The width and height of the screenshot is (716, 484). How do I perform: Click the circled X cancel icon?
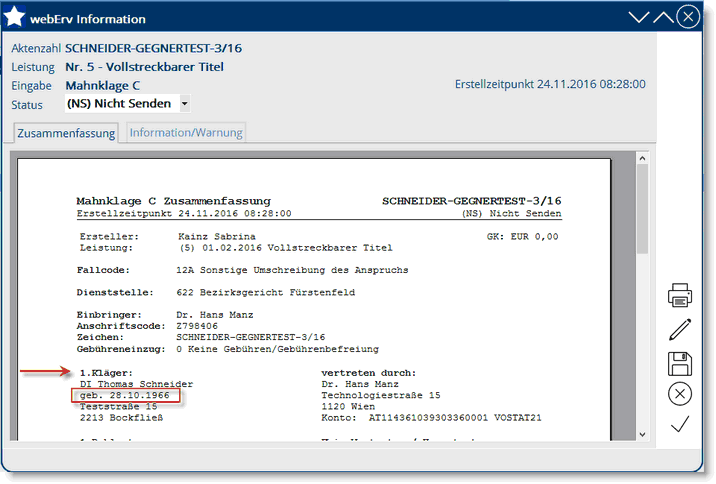click(x=680, y=394)
